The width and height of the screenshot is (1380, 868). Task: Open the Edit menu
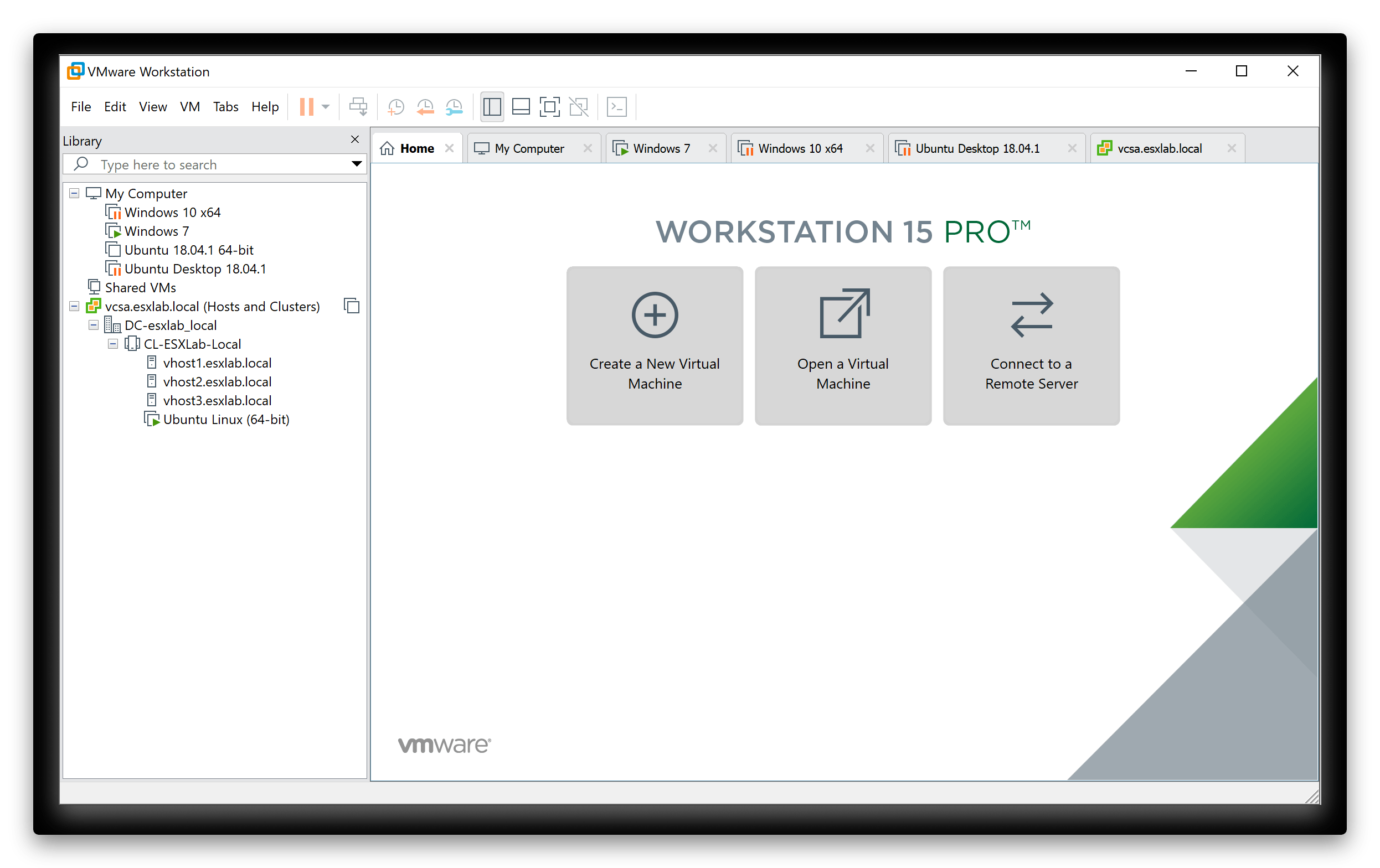click(x=115, y=107)
